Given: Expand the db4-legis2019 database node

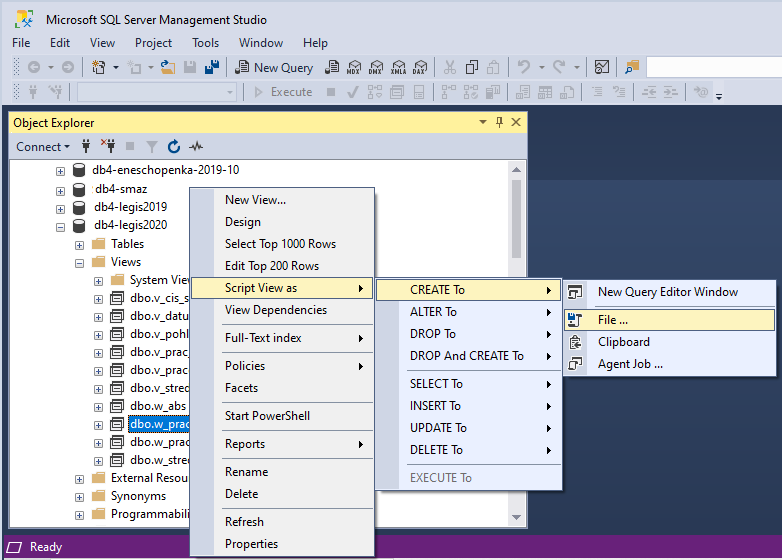Looking at the screenshot, I should tap(60, 209).
